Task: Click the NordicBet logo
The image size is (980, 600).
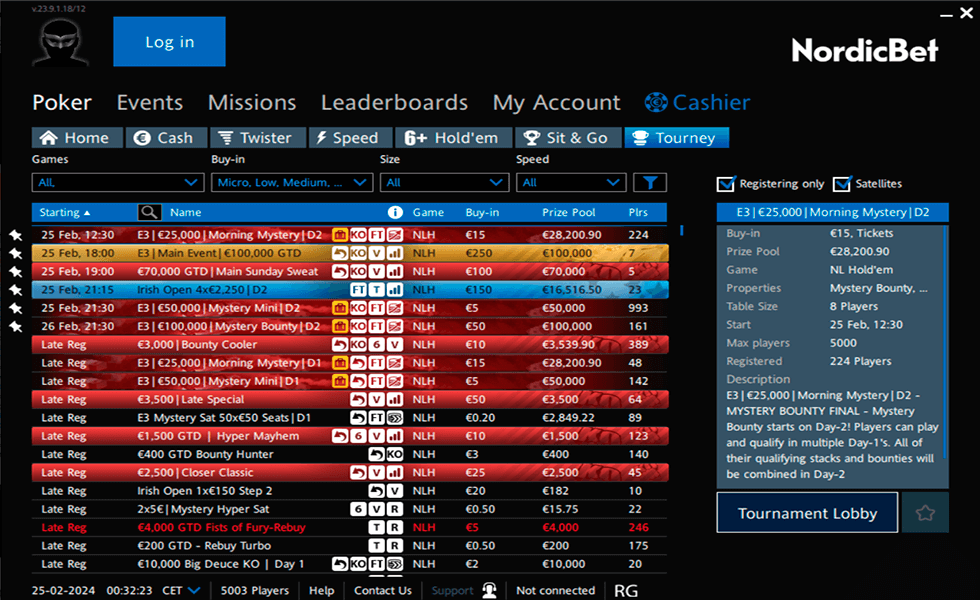Action: pos(865,50)
